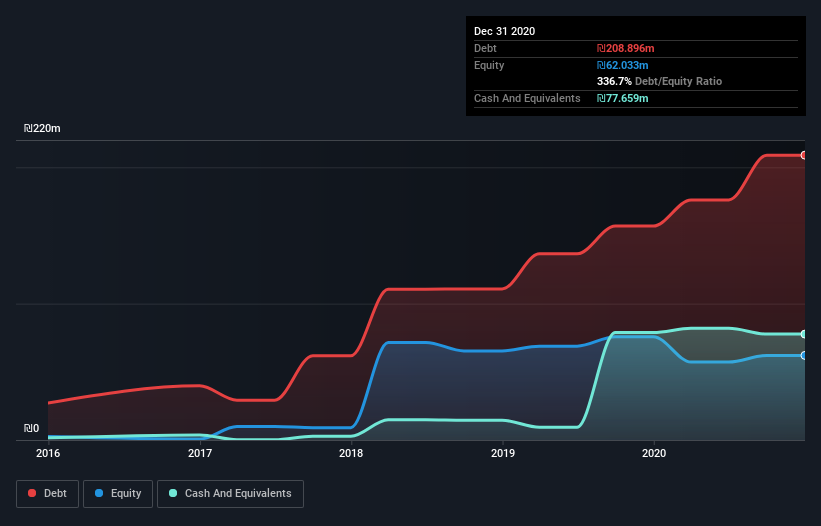The height and width of the screenshot is (526, 821).
Task: Toggle the Equity series legend button
Action: point(118,494)
